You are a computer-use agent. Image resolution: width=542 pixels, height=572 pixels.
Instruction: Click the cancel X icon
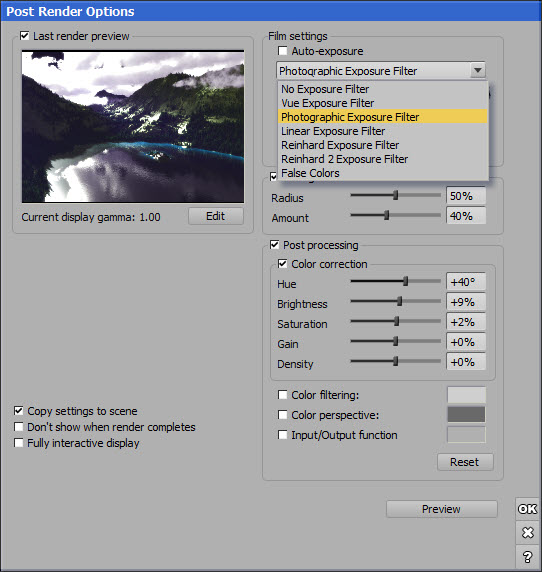[527, 533]
